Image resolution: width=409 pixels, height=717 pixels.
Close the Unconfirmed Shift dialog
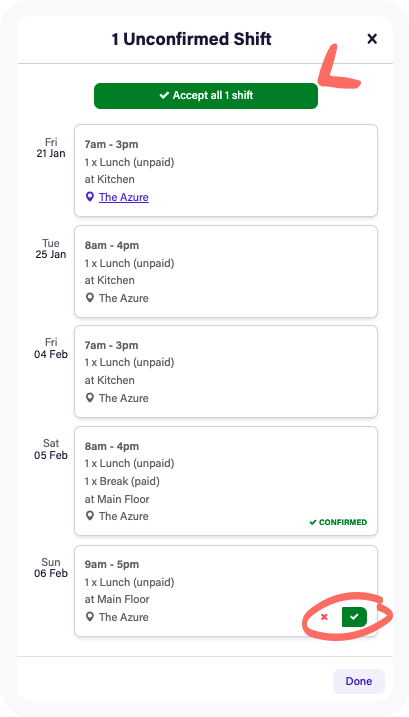tap(372, 39)
